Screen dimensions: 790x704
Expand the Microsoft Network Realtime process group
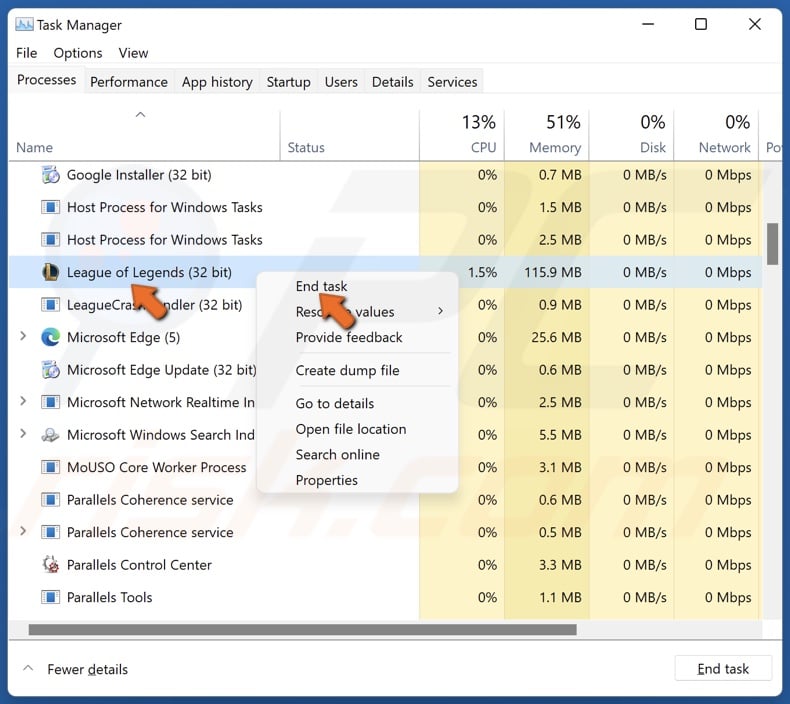23,401
